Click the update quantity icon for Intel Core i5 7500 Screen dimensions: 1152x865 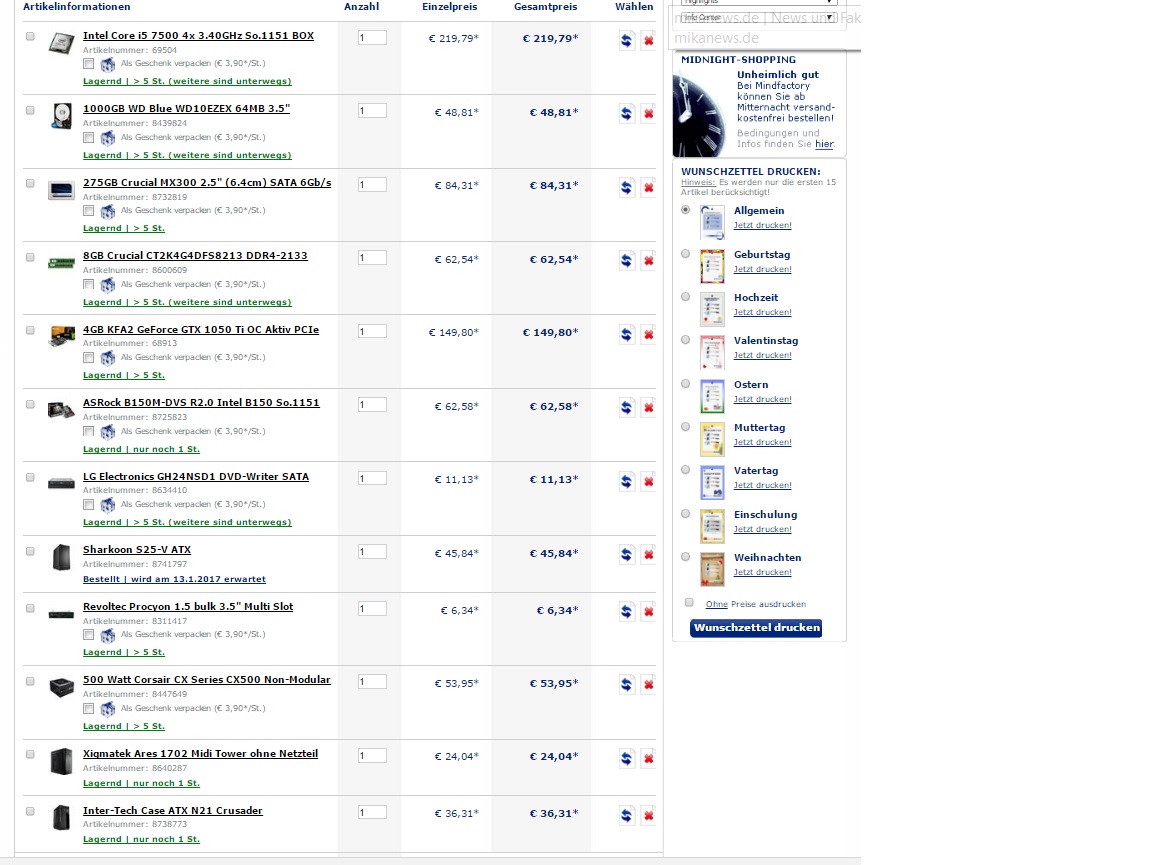(x=626, y=40)
